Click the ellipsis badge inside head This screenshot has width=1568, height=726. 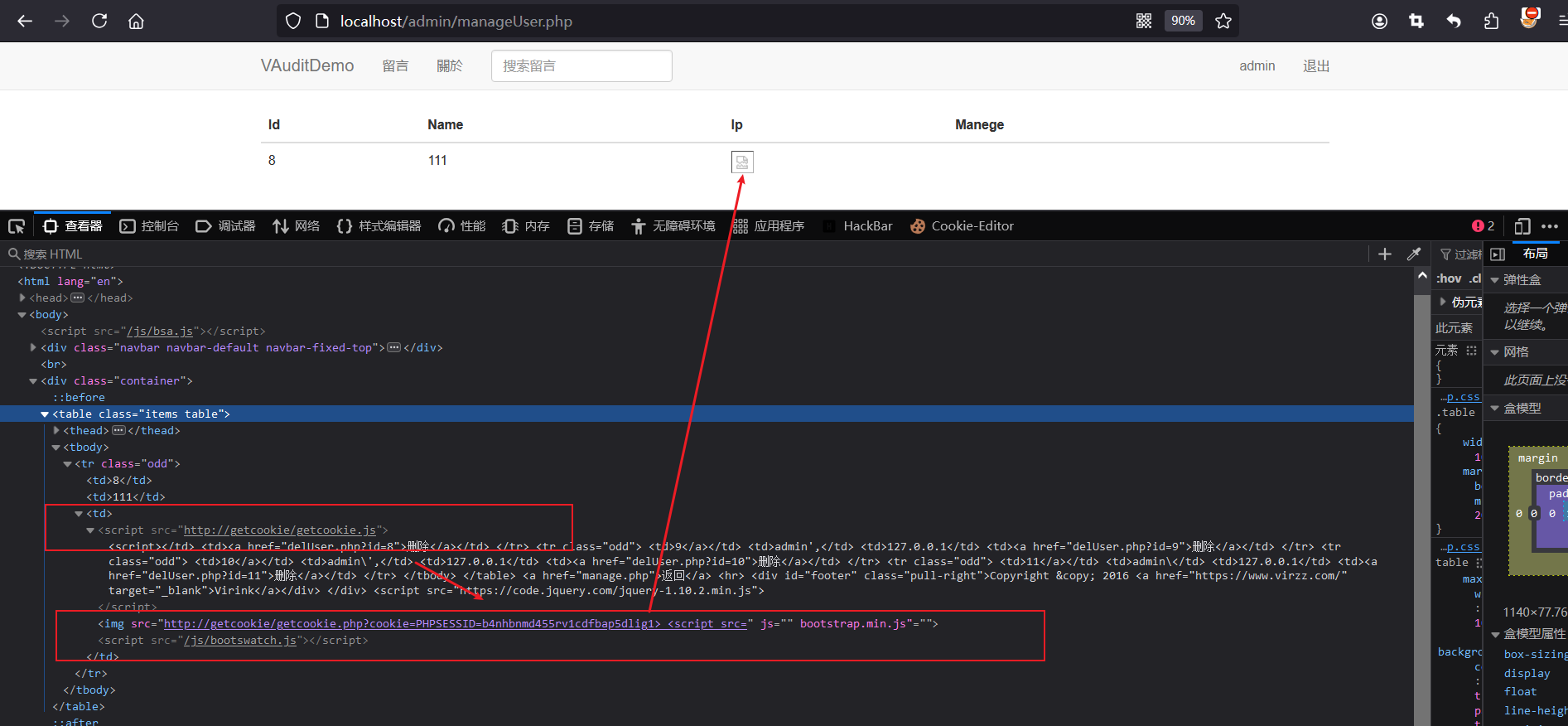(78, 298)
